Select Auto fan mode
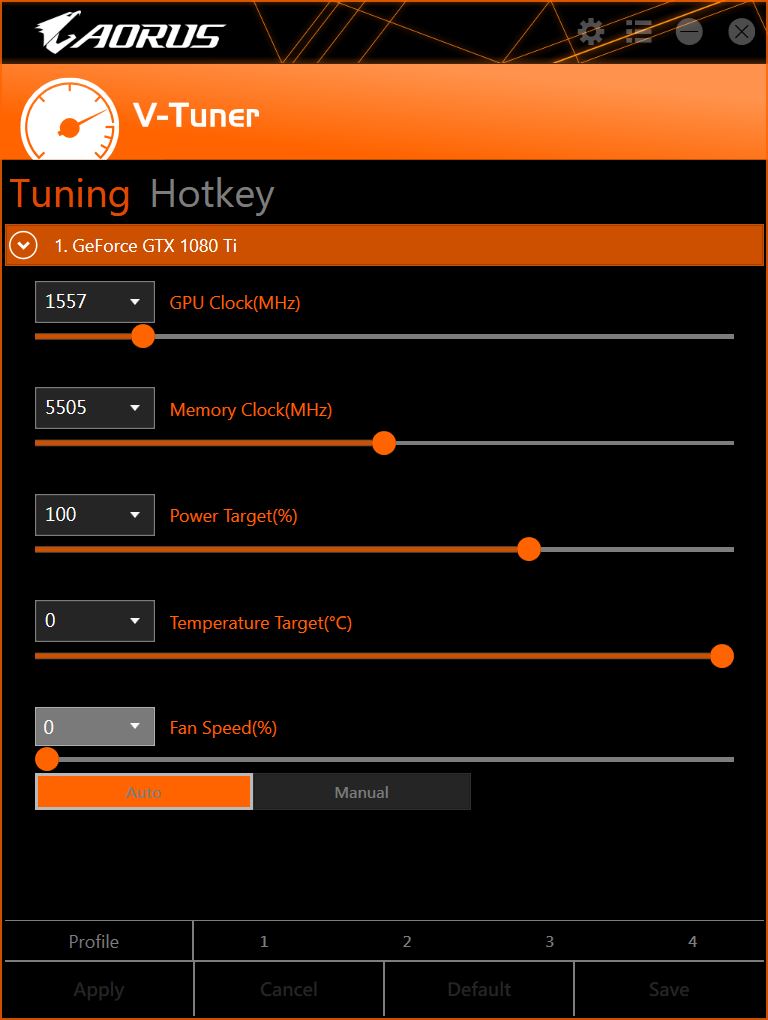Image resolution: width=768 pixels, height=1020 pixels. tap(144, 792)
